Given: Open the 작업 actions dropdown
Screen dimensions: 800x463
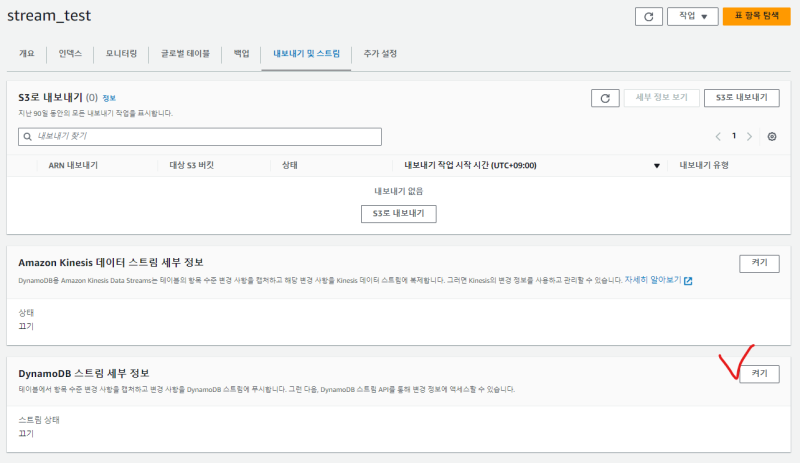Looking at the screenshot, I should click(692, 16).
